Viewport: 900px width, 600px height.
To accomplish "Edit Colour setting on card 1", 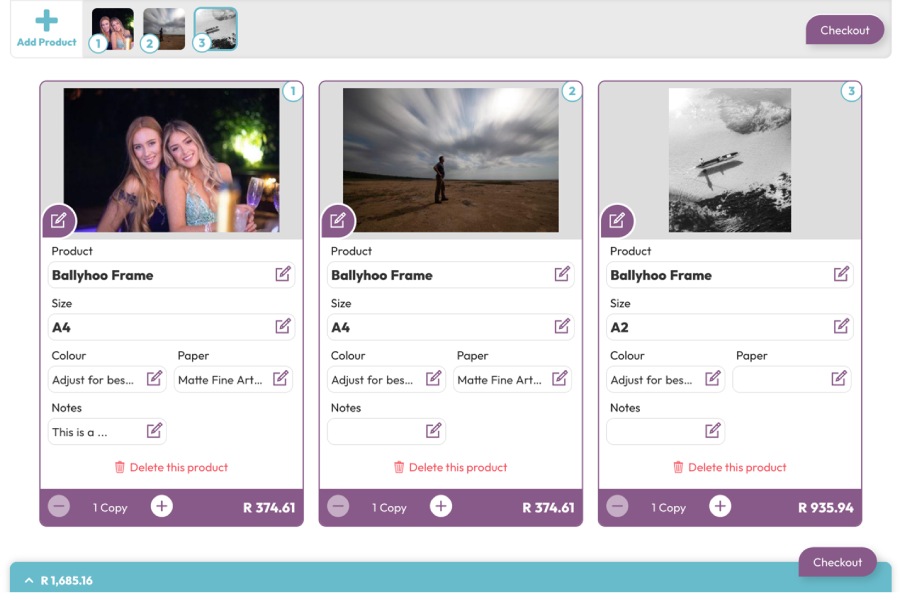I will pyautogui.click(x=154, y=378).
